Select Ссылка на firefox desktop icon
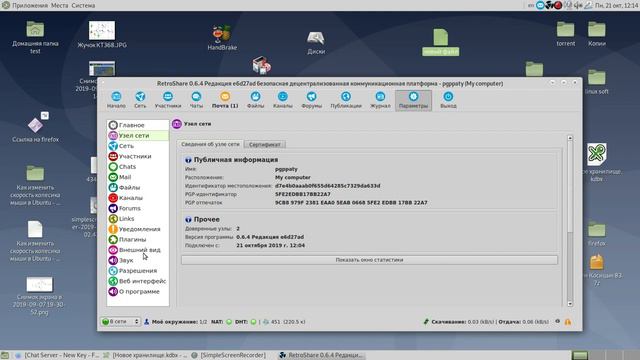This screenshot has height=360, width=640. (x=36, y=127)
